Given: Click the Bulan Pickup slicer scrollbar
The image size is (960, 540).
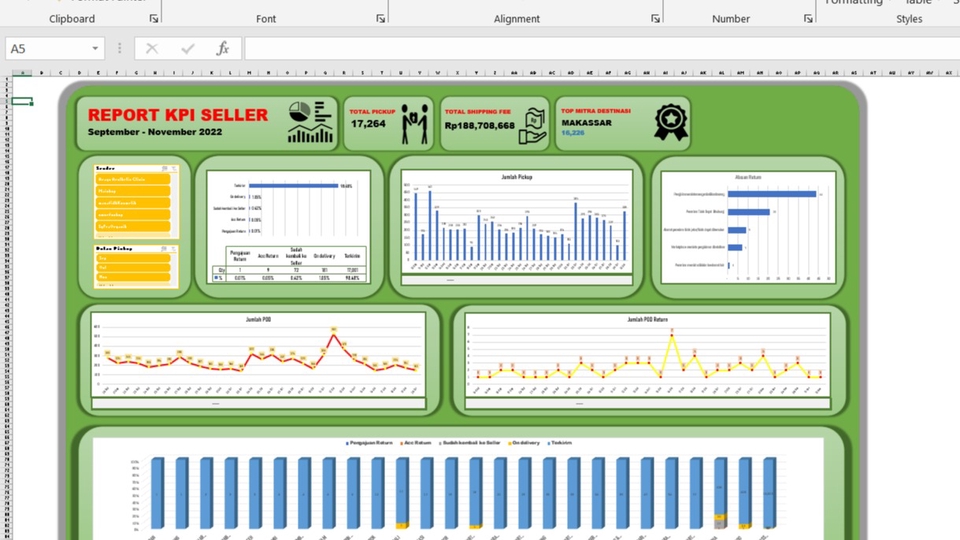Looking at the screenshot, I should coord(174,270).
